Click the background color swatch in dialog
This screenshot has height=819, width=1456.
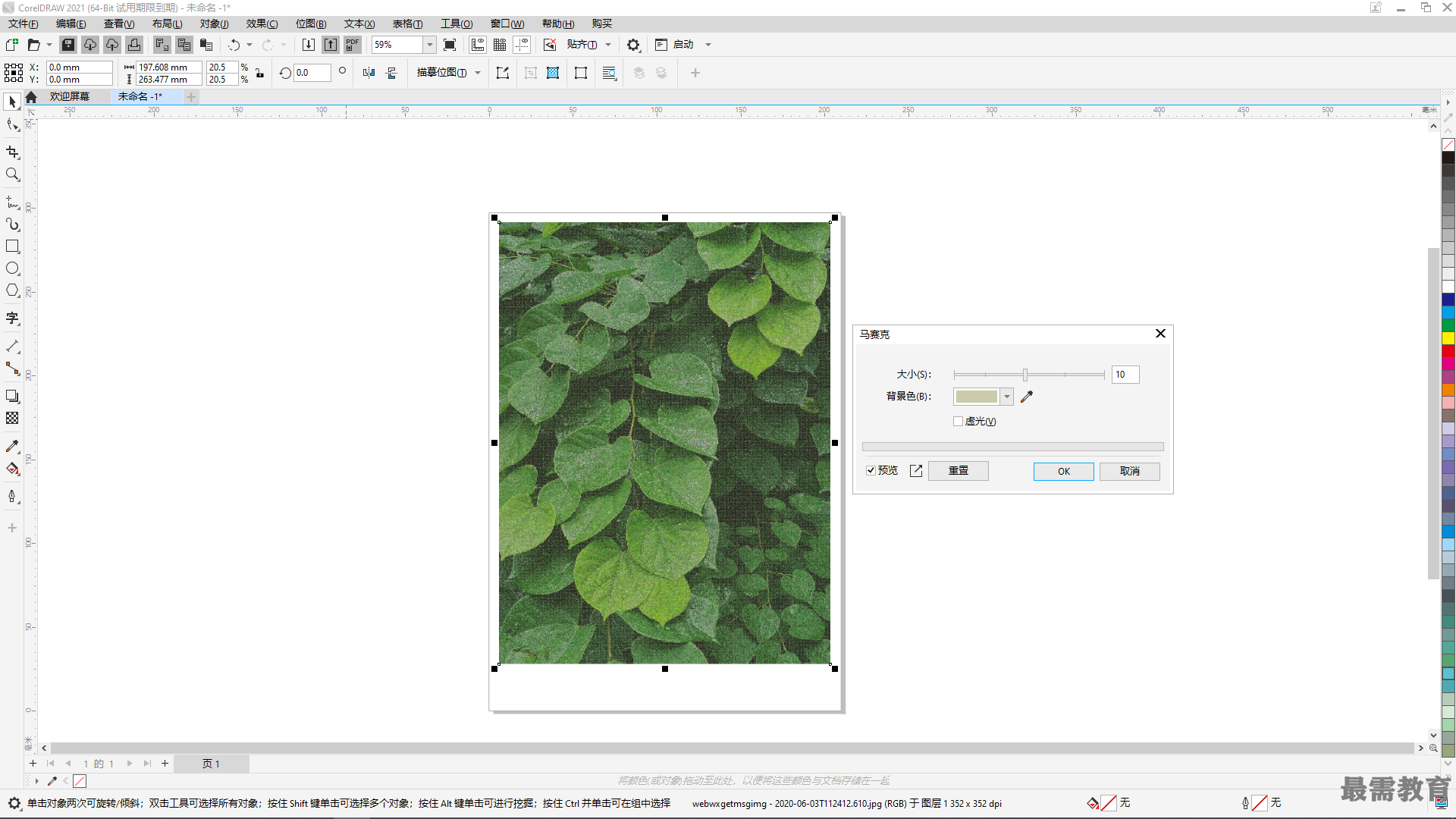[x=977, y=397]
